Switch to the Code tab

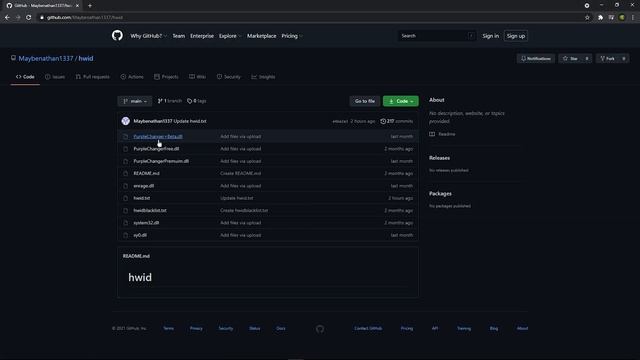[x=25, y=77]
